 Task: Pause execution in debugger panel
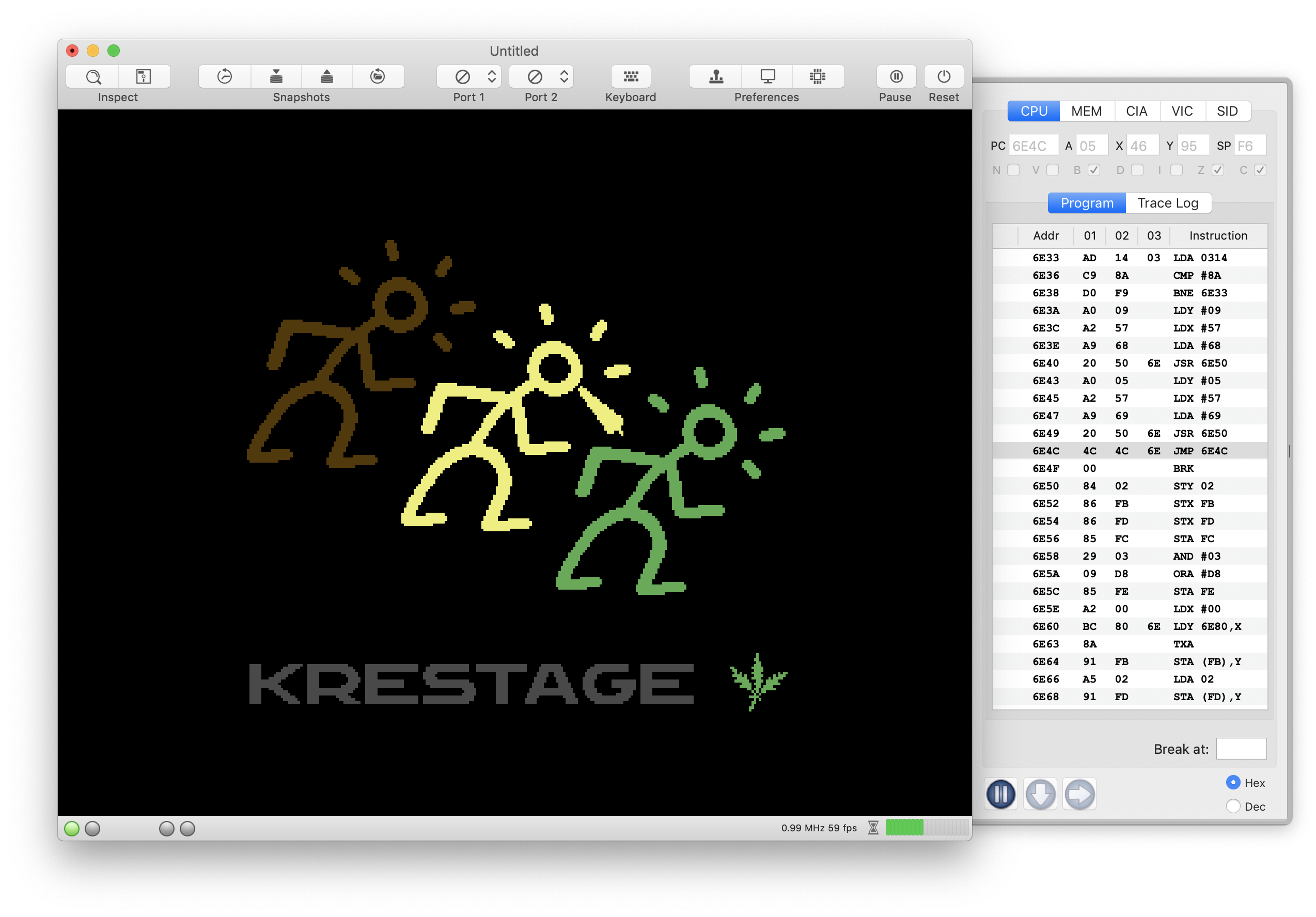point(1001,794)
